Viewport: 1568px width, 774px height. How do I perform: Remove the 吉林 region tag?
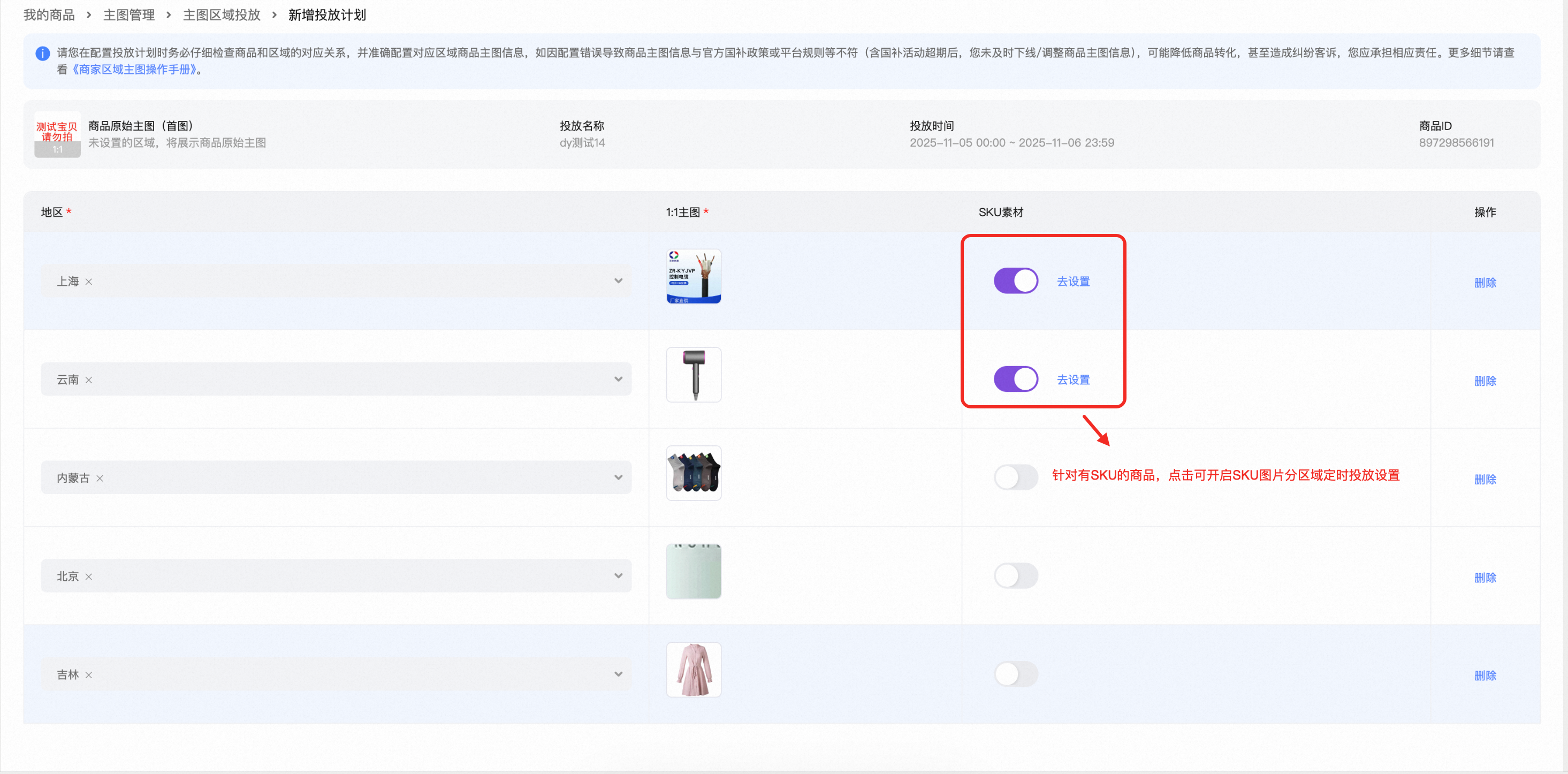pos(89,675)
